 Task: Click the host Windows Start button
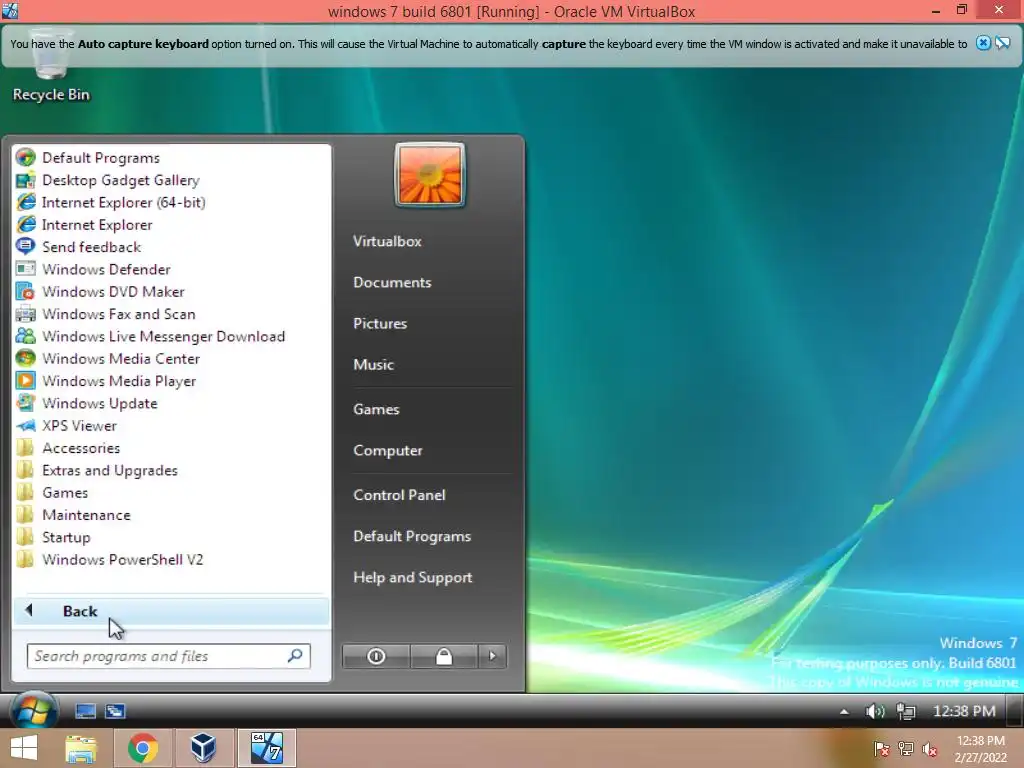point(24,748)
